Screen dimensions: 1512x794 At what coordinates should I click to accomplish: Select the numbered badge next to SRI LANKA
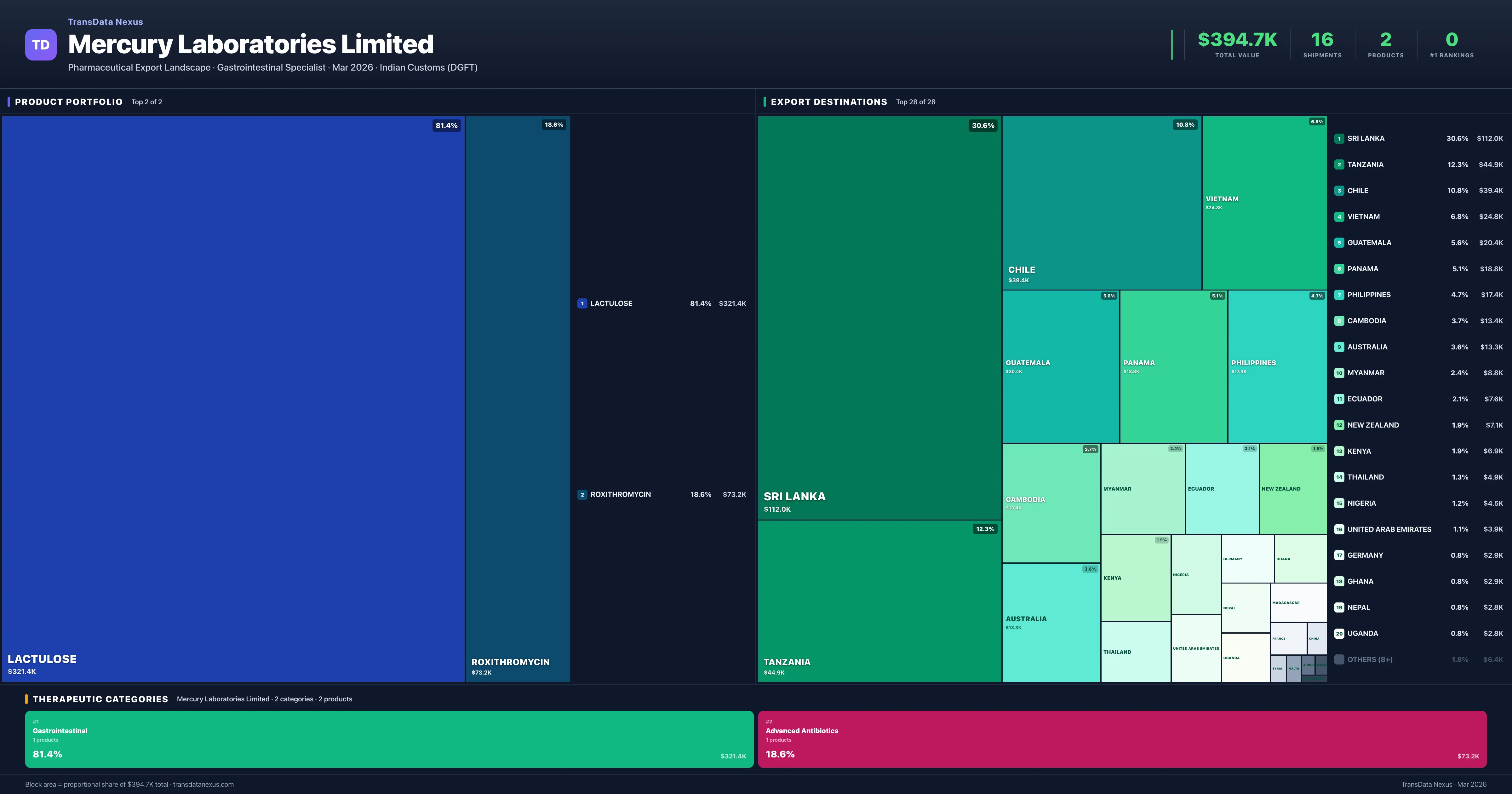1339,139
